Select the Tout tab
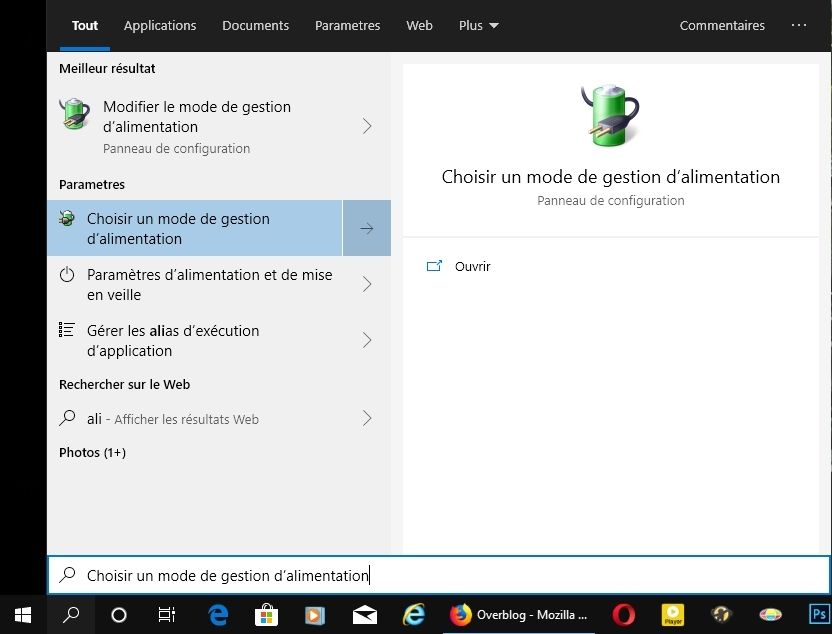The height and width of the screenshot is (634, 832). (85, 25)
